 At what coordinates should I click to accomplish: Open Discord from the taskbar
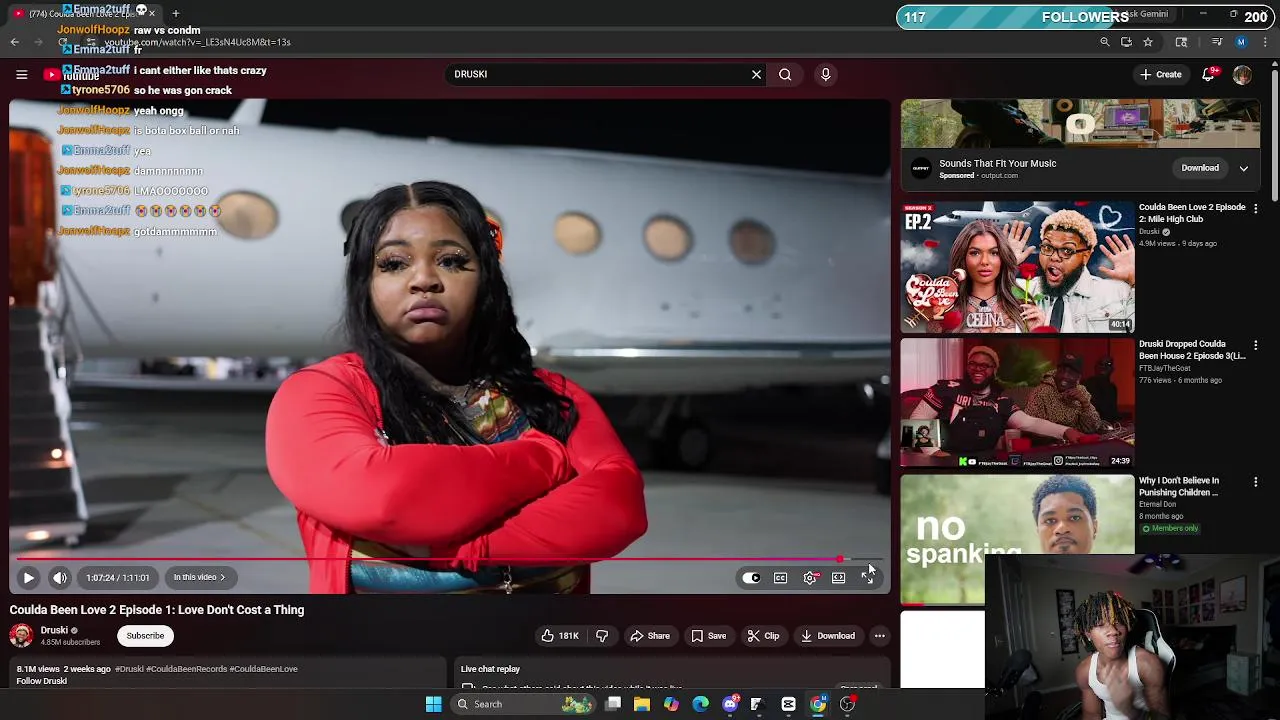(730, 704)
